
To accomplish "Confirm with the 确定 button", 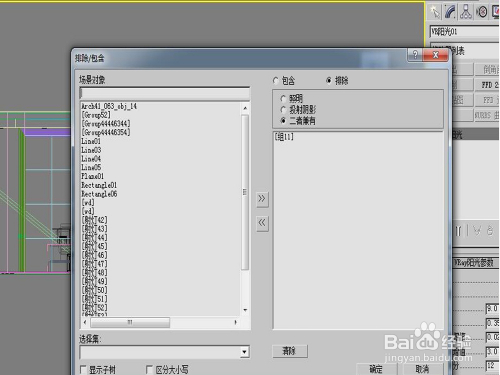I will (376, 369).
